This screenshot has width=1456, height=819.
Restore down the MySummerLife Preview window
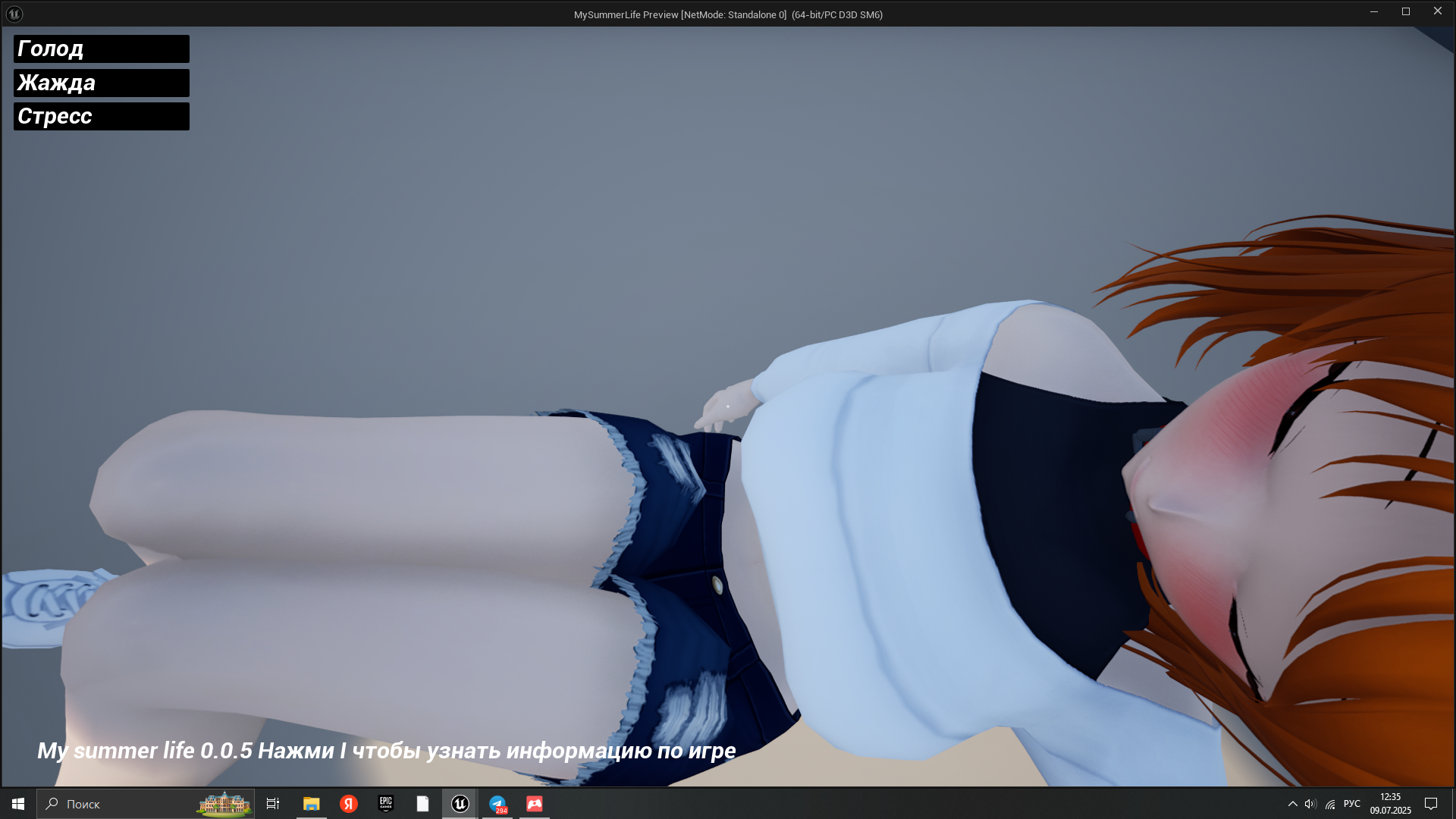tap(1406, 11)
